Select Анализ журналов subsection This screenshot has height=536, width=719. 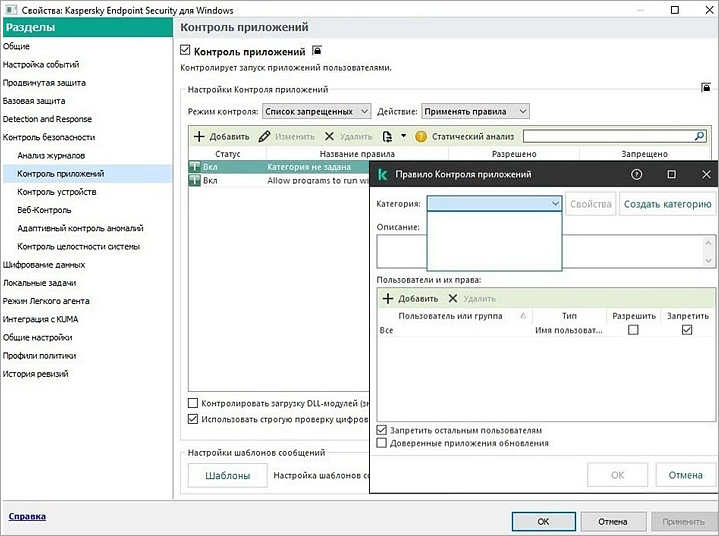pyautogui.click(x=51, y=155)
